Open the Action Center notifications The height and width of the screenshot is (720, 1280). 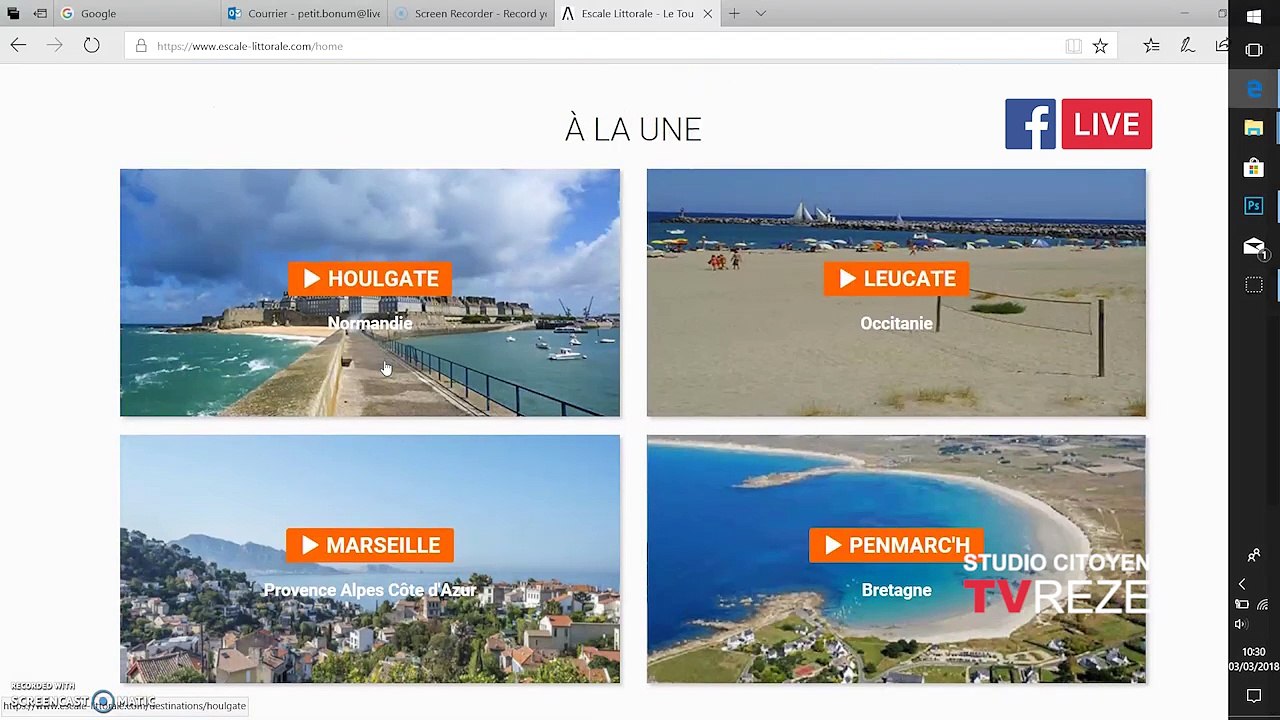coord(1254,696)
